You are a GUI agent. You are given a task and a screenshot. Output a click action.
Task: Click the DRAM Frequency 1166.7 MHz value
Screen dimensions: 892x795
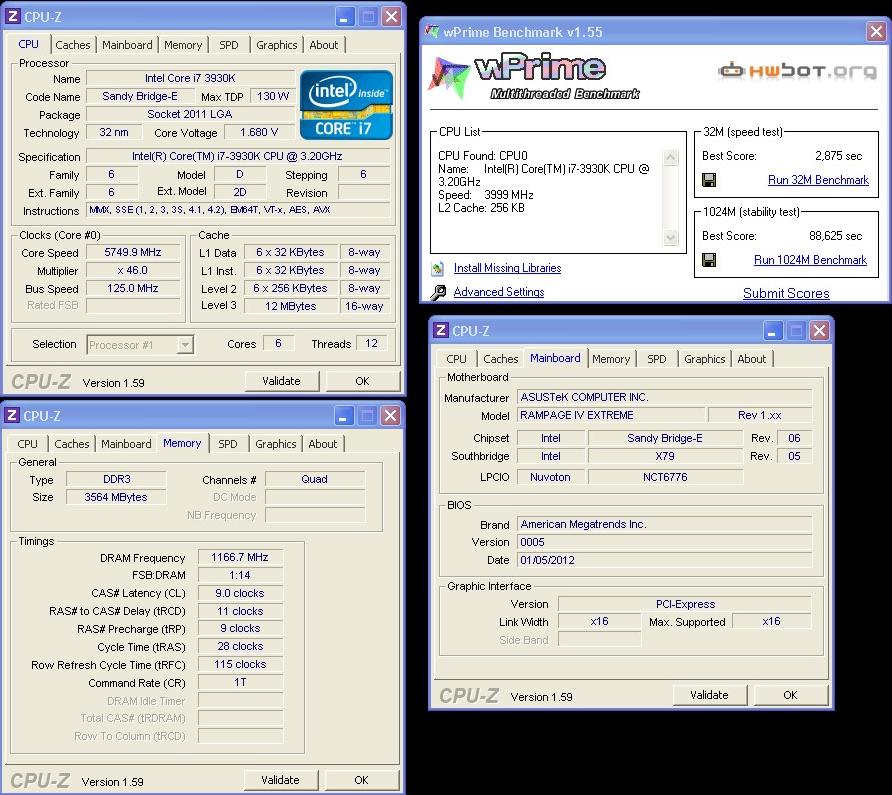pos(240,557)
